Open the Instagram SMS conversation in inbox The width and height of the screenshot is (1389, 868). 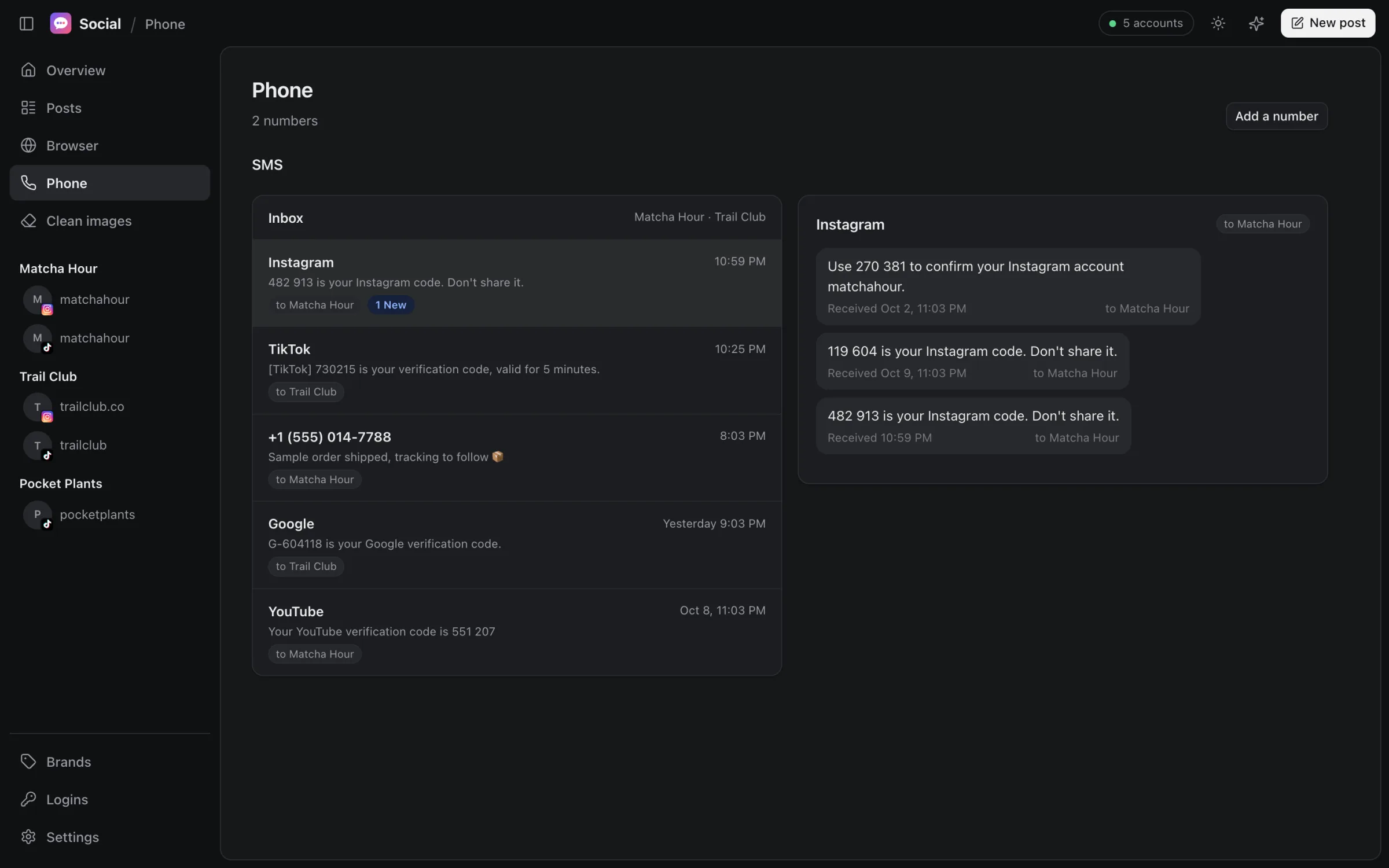(517, 283)
